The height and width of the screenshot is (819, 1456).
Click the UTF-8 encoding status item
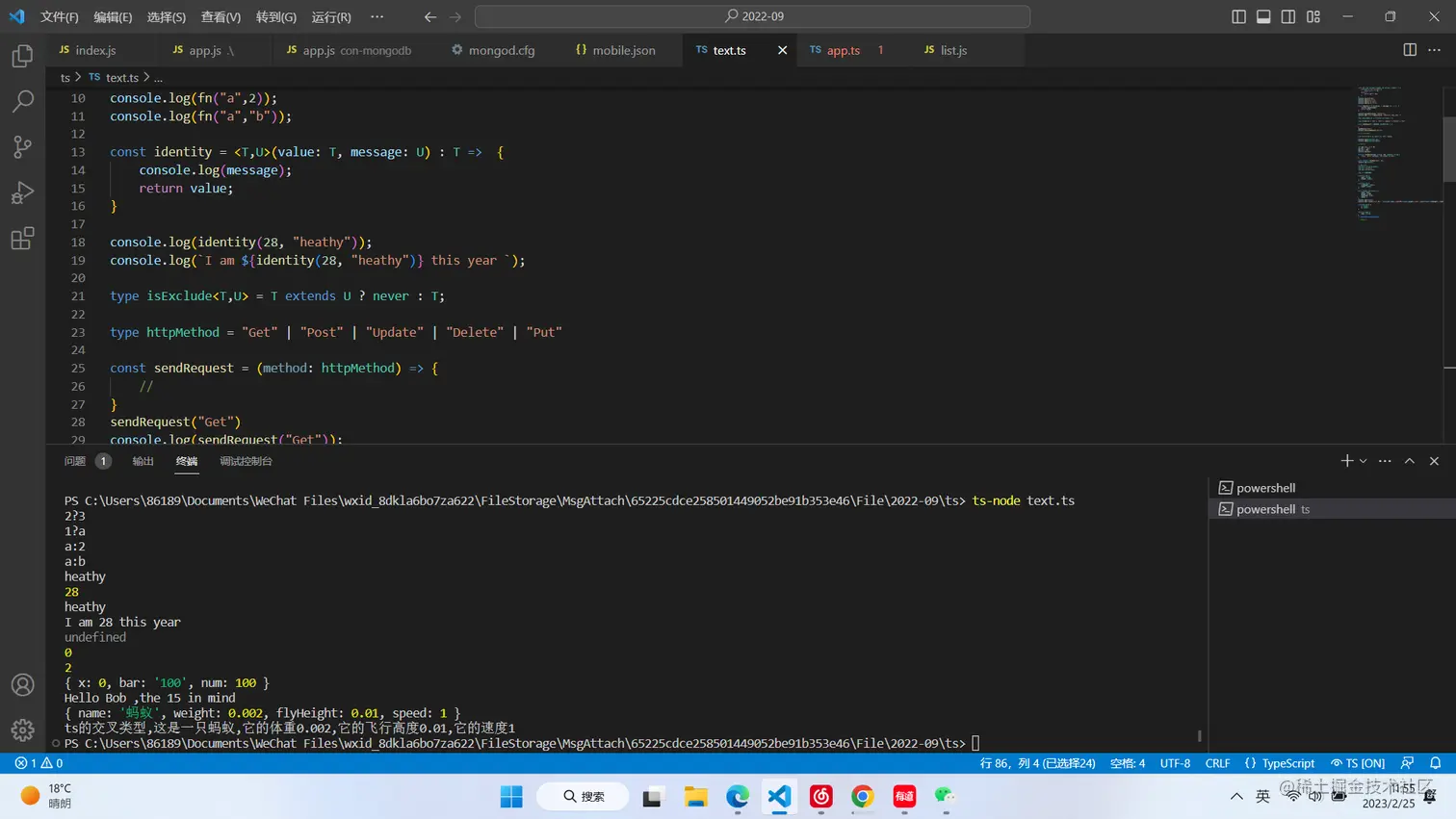(x=1175, y=763)
